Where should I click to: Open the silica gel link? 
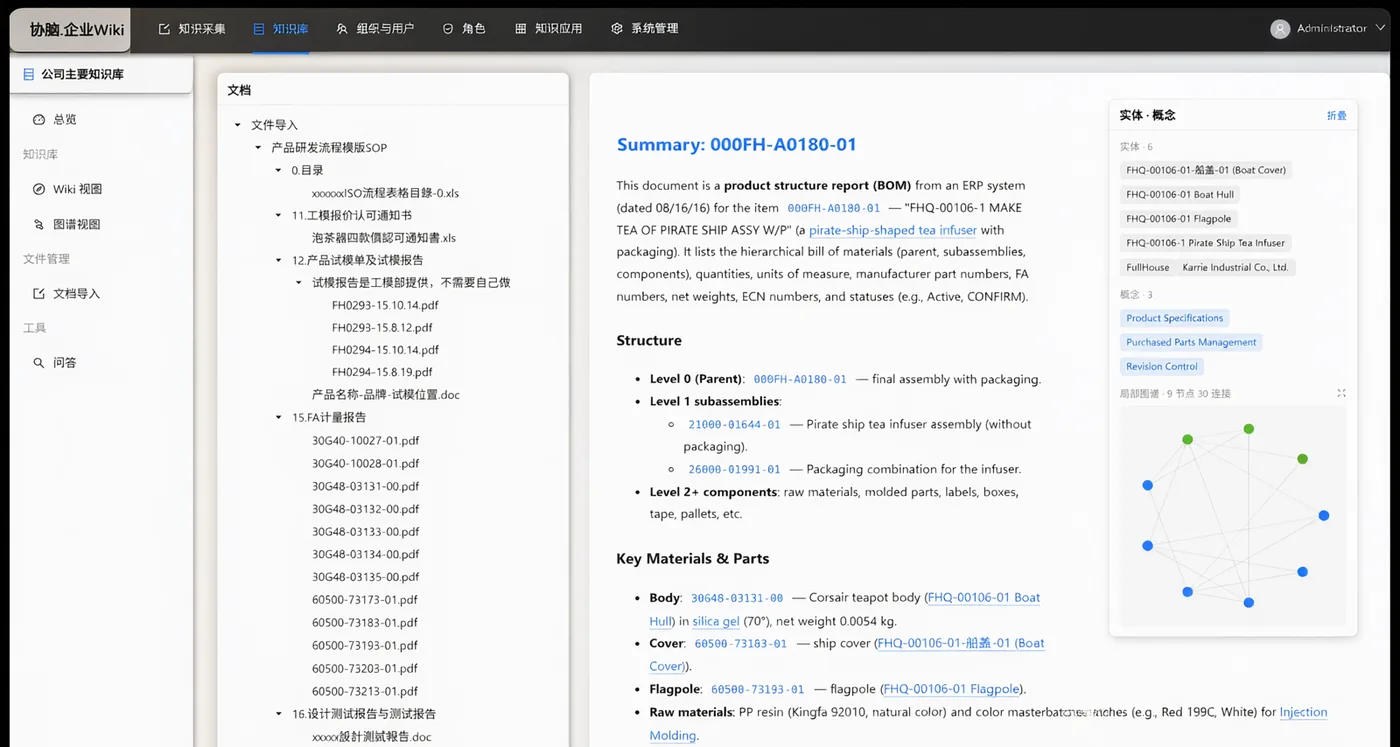[716, 621]
